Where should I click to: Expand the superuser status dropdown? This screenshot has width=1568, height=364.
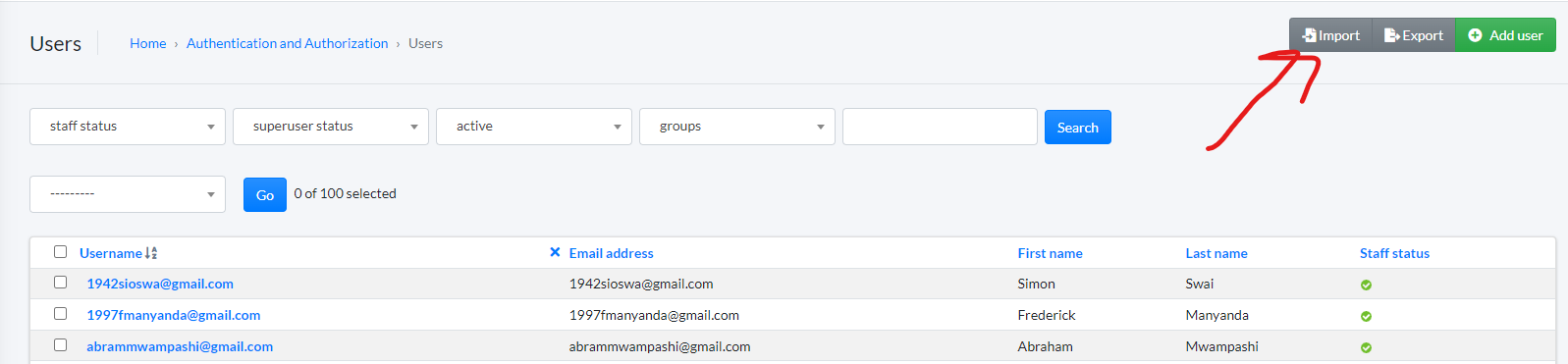331,127
